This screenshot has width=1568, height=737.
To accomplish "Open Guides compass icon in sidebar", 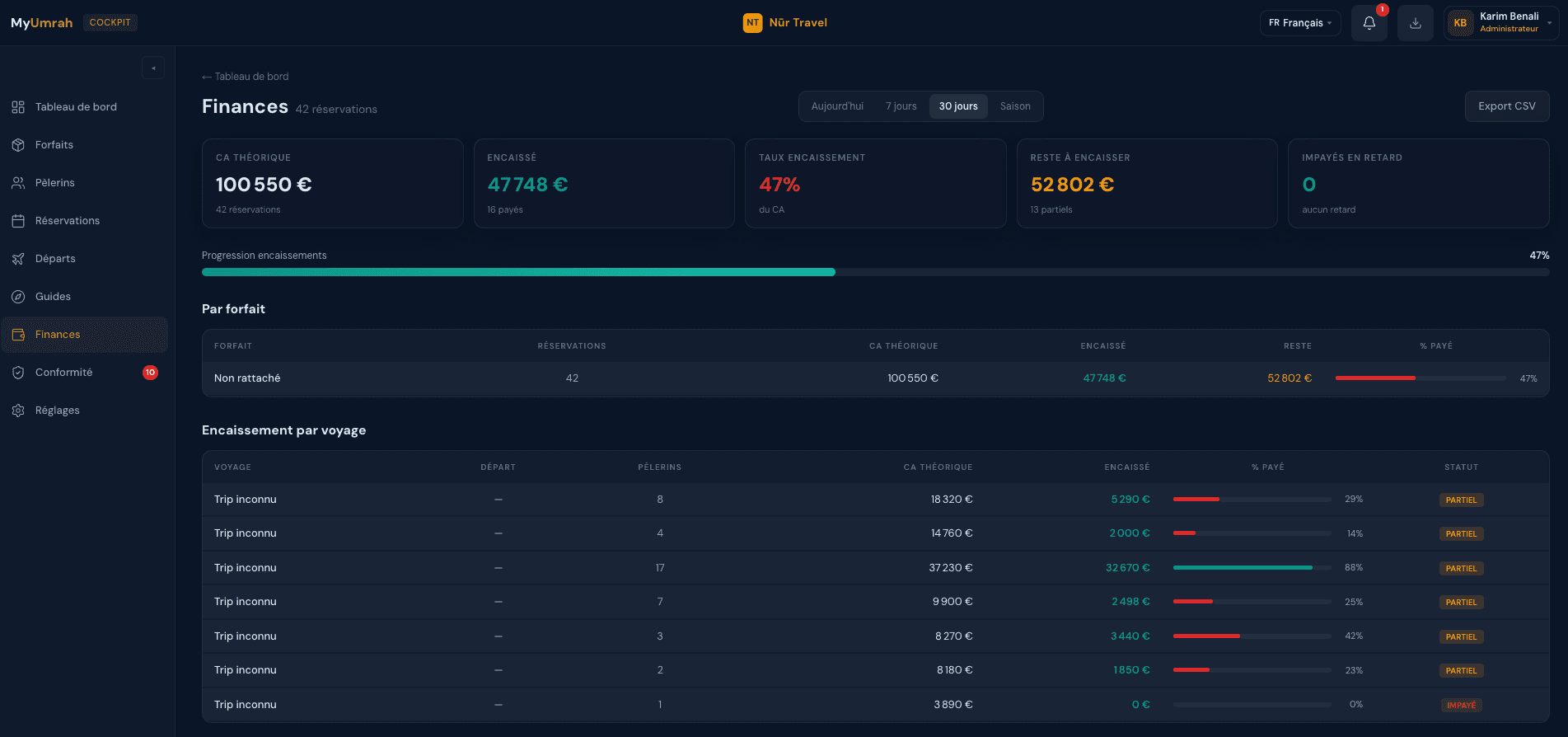I will [x=53, y=297].
